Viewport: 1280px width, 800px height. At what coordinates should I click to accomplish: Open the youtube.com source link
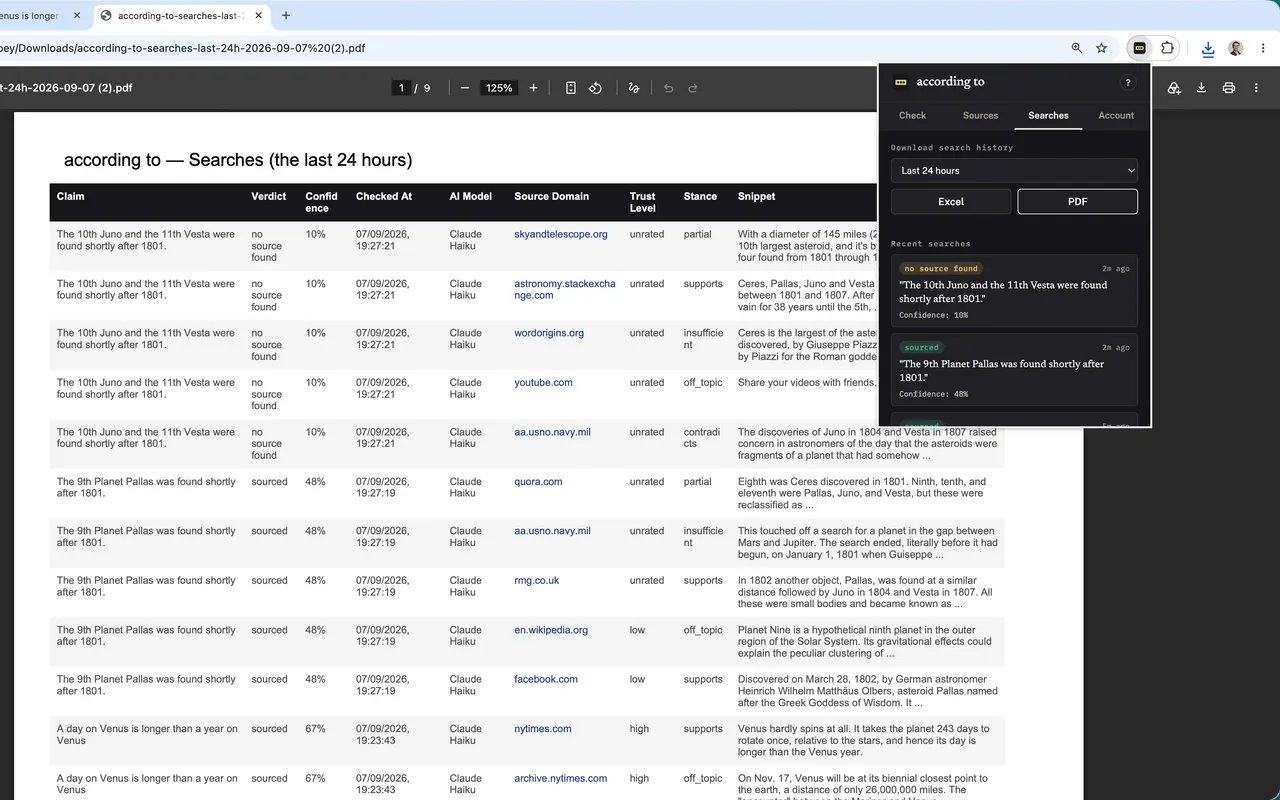tap(543, 382)
